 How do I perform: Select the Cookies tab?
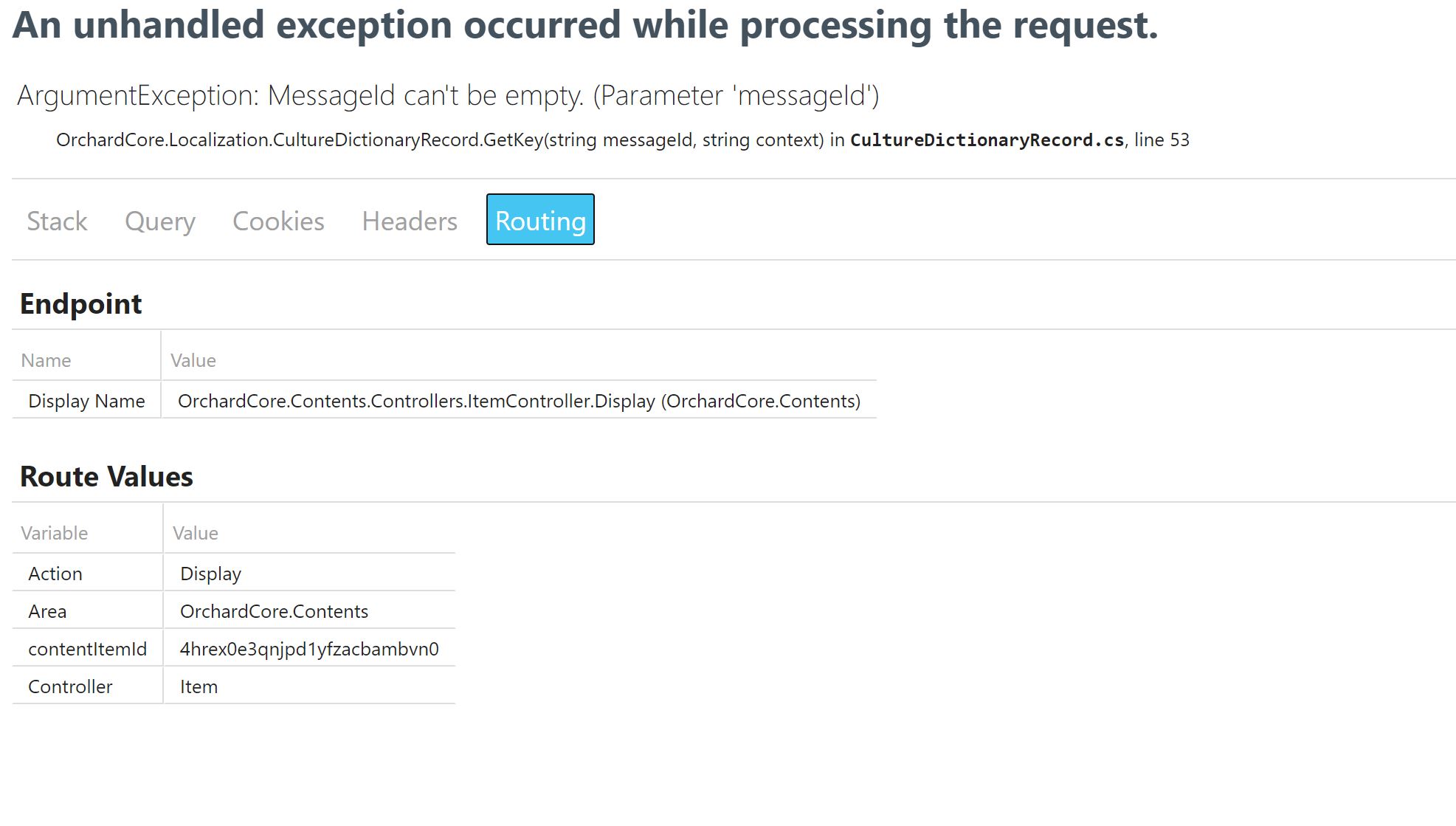coord(278,220)
